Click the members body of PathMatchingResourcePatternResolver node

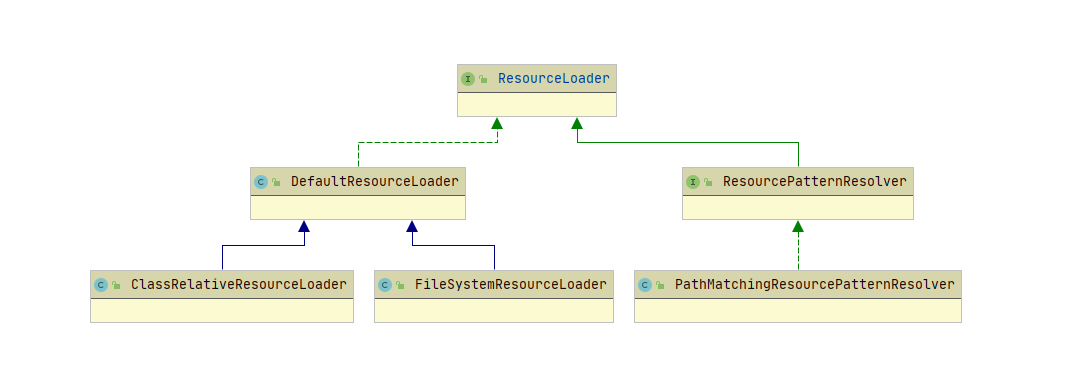[798, 311]
